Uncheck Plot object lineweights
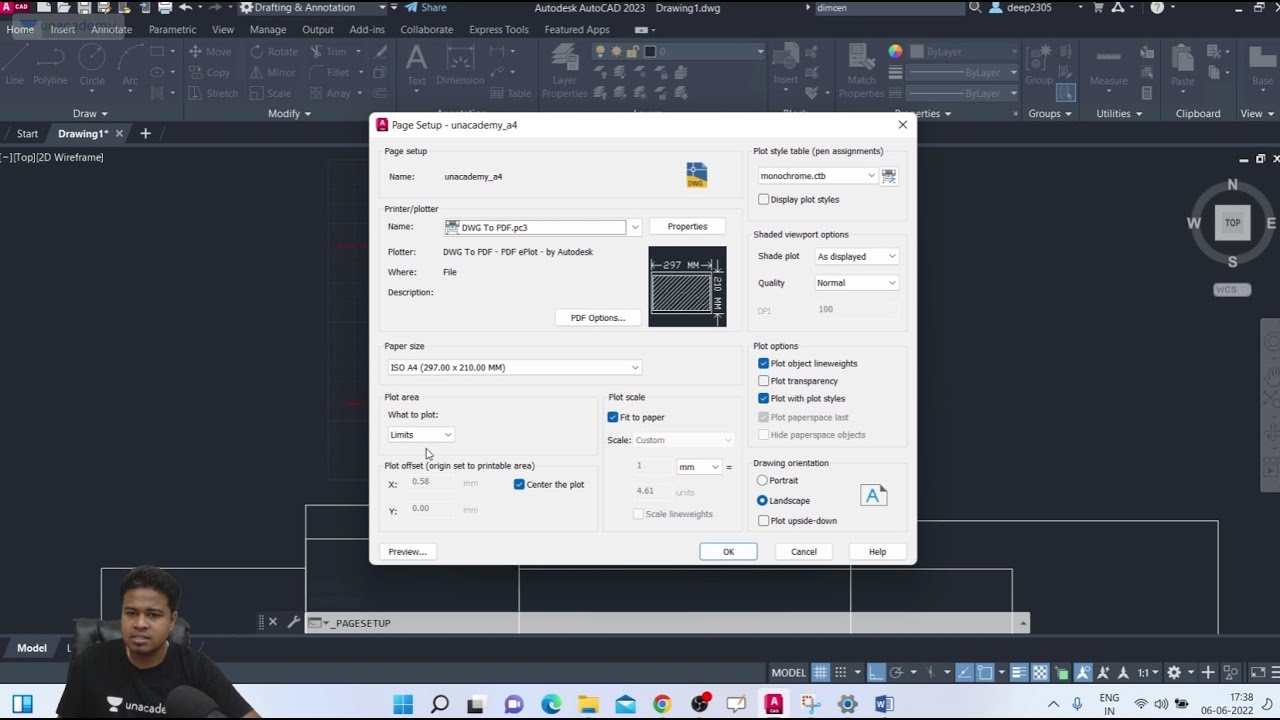The width and height of the screenshot is (1280, 720). click(764, 364)
